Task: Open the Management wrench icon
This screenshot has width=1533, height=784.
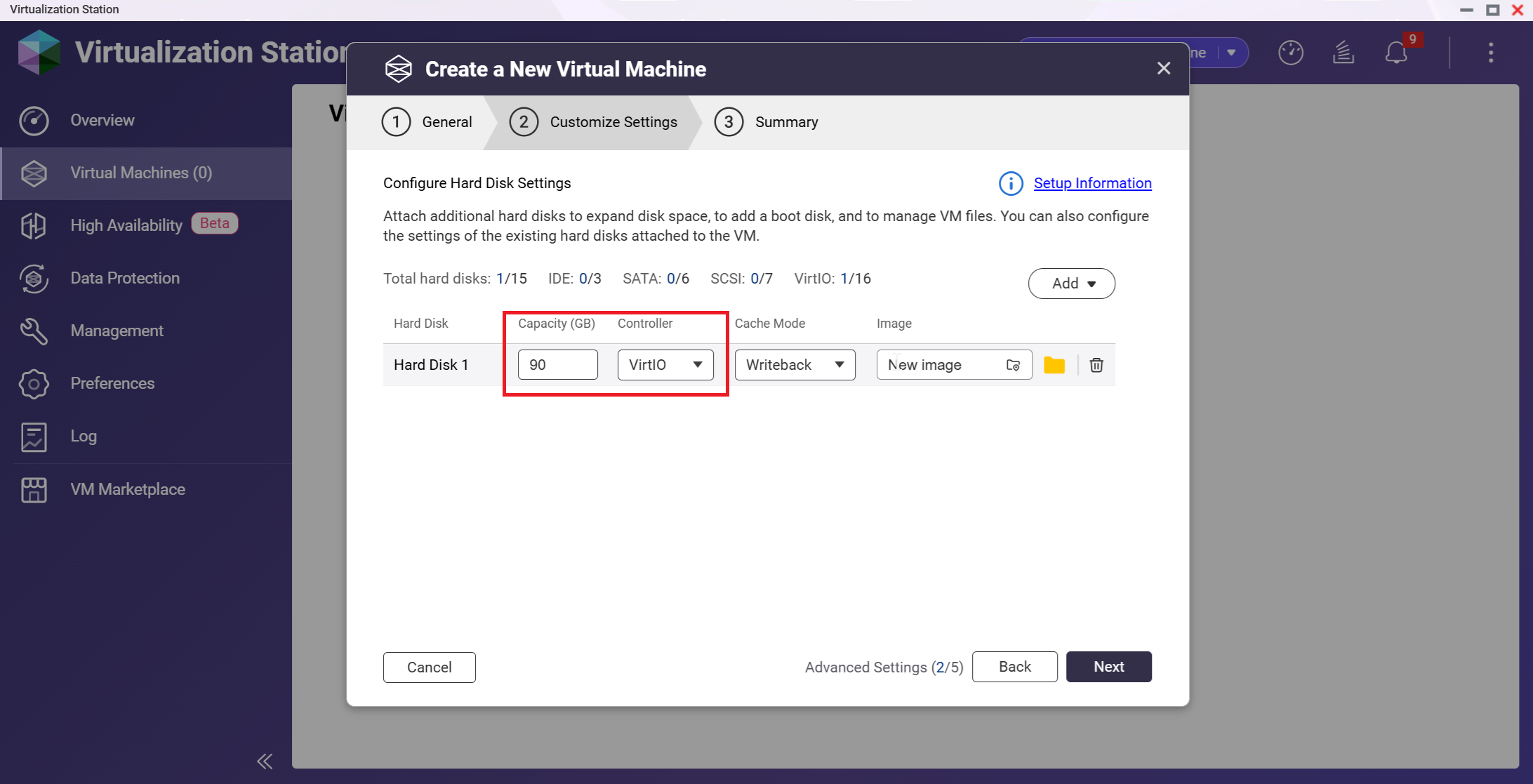Action: point(34,331)
